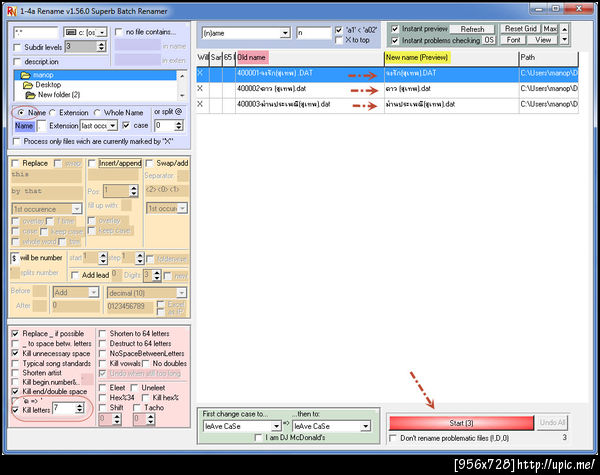Adjust the 'or split @' spinner
The image size is (600, 475).
[x=178, y=126]
